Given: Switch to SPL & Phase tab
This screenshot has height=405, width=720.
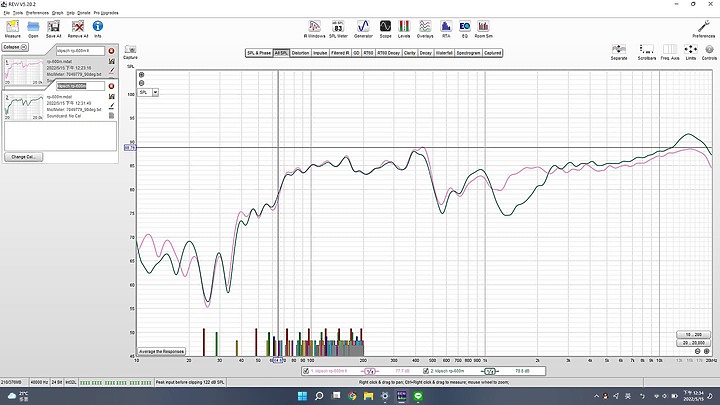Looking at the screenshot, I should click(259, 53).
